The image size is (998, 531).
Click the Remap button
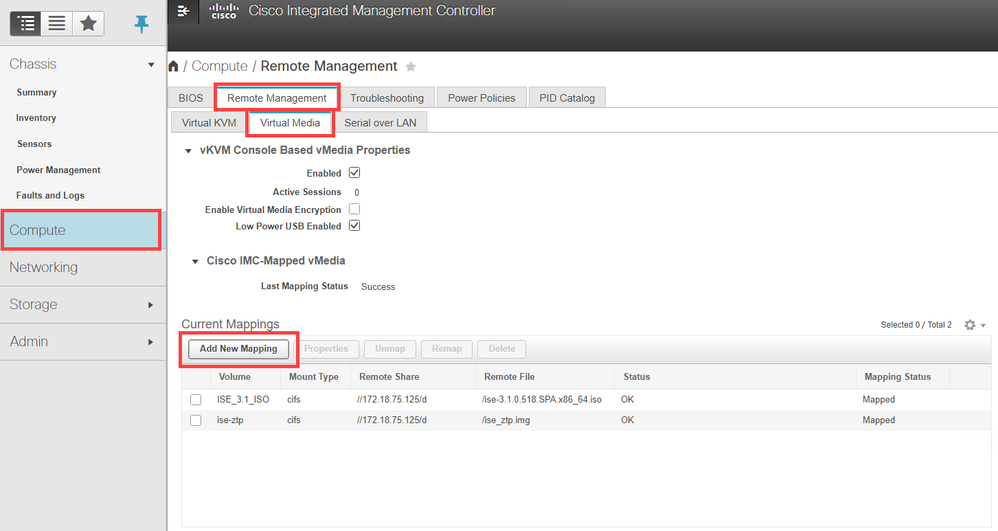(447, 349)
